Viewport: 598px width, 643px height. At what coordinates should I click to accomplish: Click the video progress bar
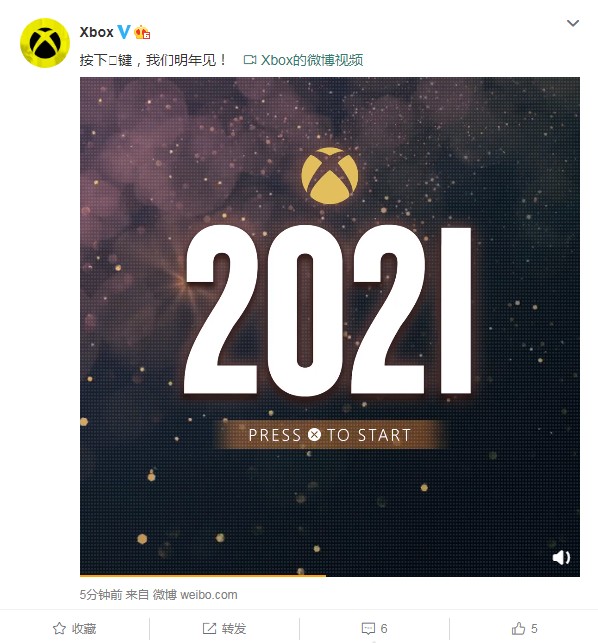tap(330, 575)
